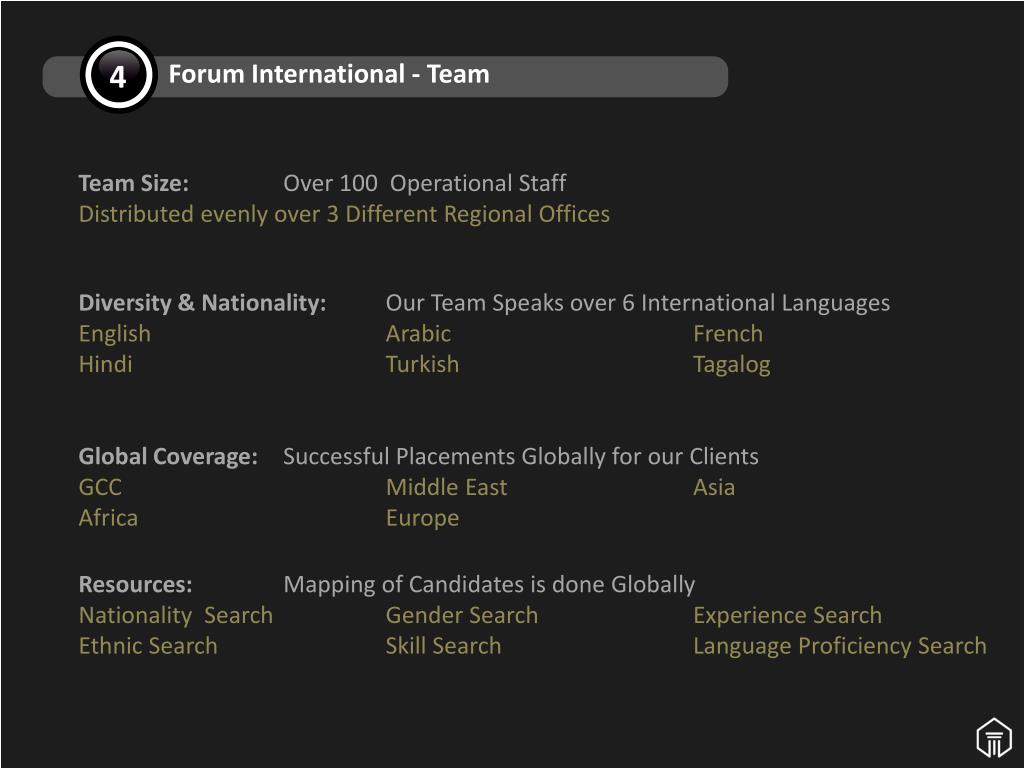Image resolution: width=1024 pixels, height=768 pixels.
Task: Click the 'GCC' region entry
Action: coord(101,487)
